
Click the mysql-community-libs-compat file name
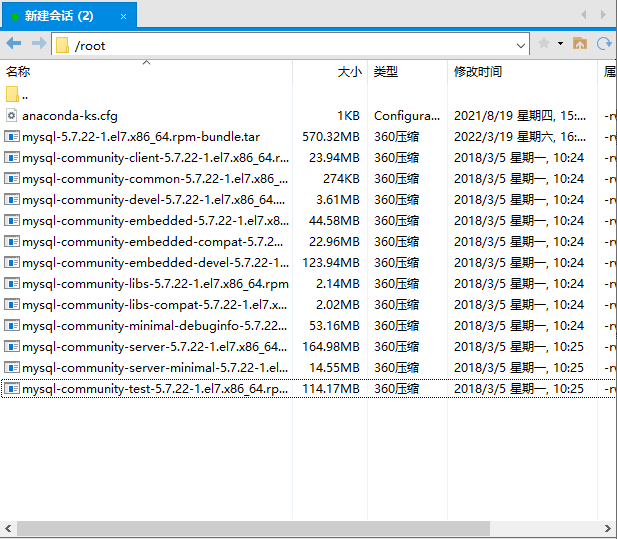point(155,305)
